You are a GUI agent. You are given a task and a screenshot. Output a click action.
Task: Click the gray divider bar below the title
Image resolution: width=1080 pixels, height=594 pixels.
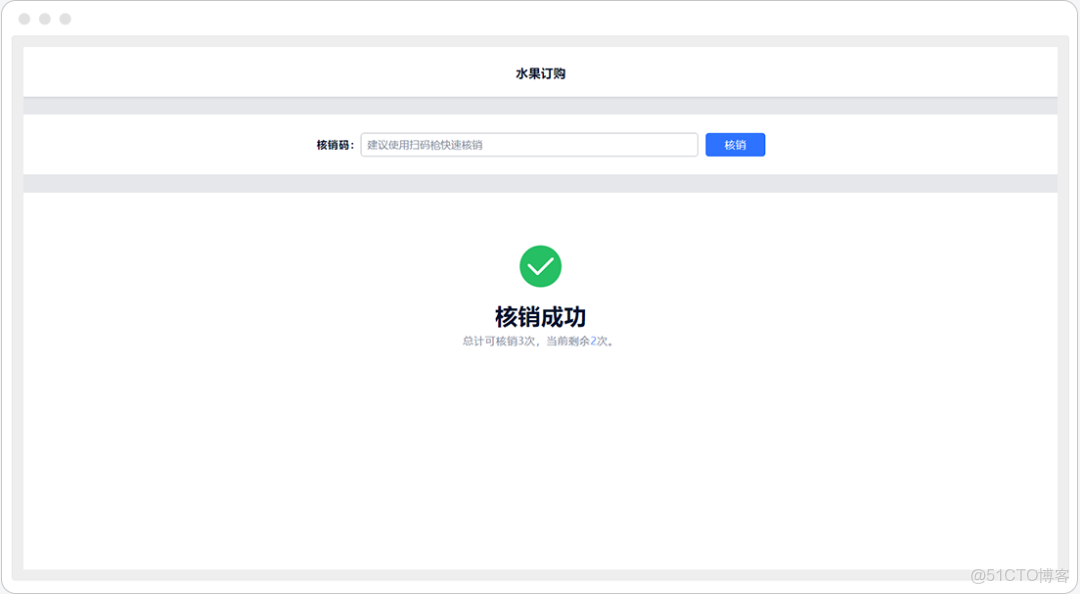[x=540, y=105]
